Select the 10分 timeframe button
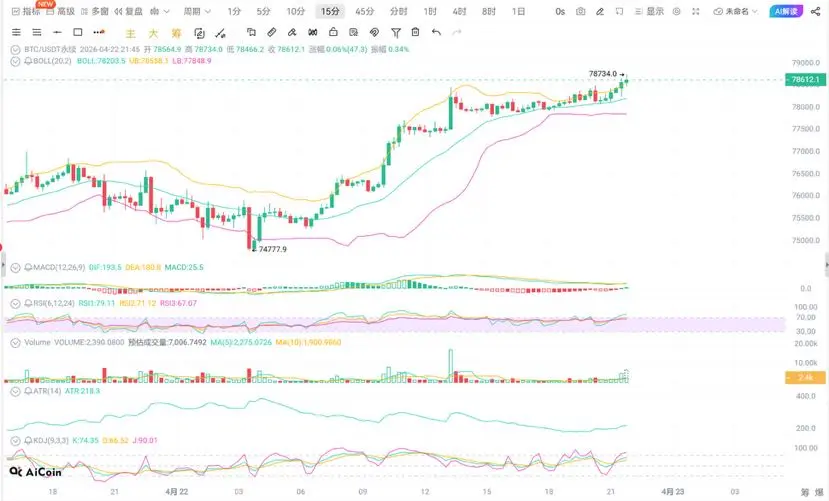The image size is (829, 501). 296,11
